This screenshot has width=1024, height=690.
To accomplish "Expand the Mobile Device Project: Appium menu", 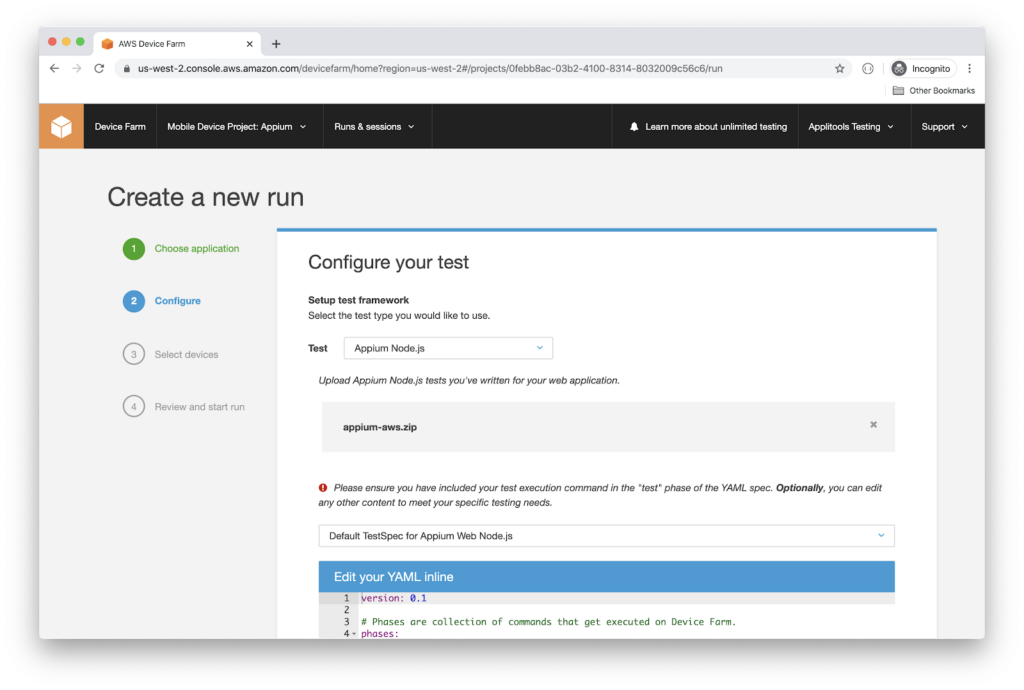I will 237,127.
